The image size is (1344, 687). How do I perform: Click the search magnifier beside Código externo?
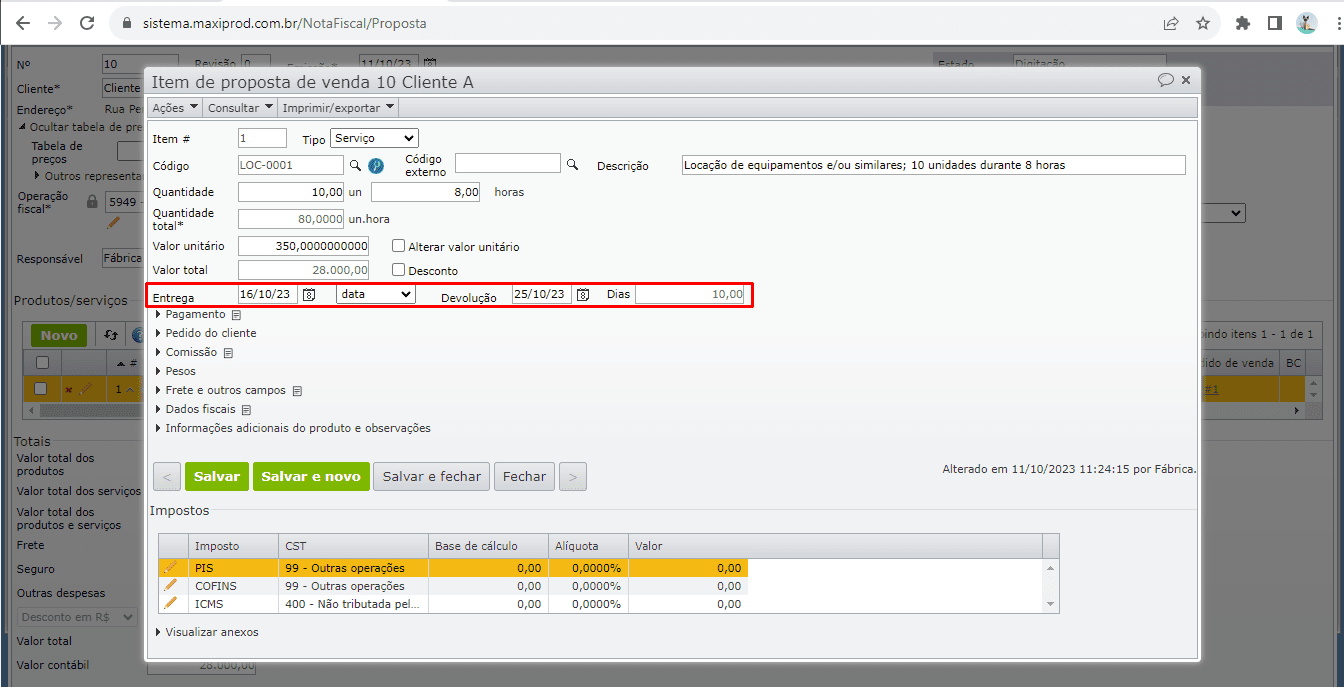click(x=573, y=164)
